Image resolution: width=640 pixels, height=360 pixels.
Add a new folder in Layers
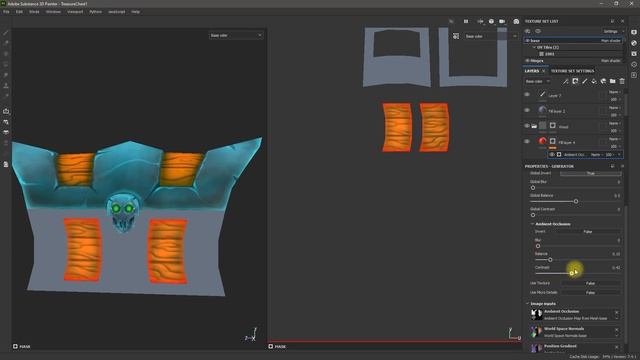click(x=613, y=82)
